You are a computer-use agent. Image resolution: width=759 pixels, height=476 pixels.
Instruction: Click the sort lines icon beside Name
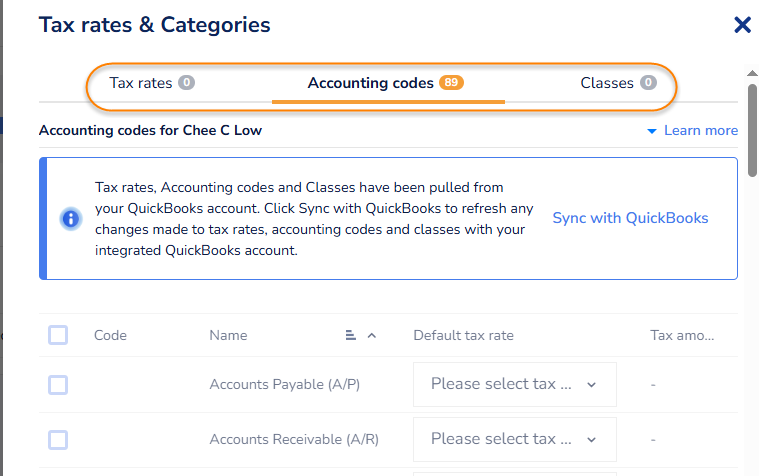tap(351, 336)
